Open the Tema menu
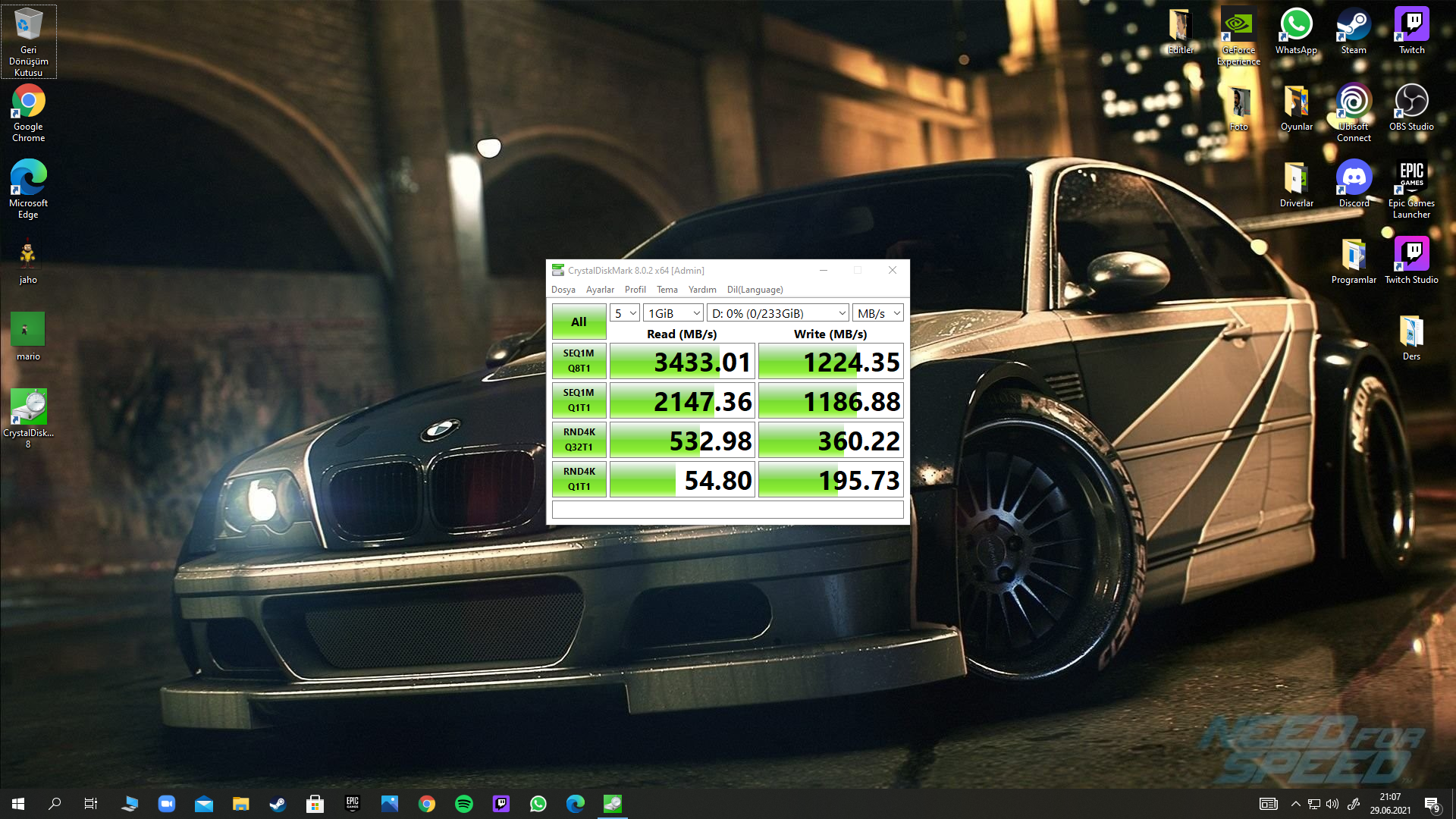 coord(667,290)
